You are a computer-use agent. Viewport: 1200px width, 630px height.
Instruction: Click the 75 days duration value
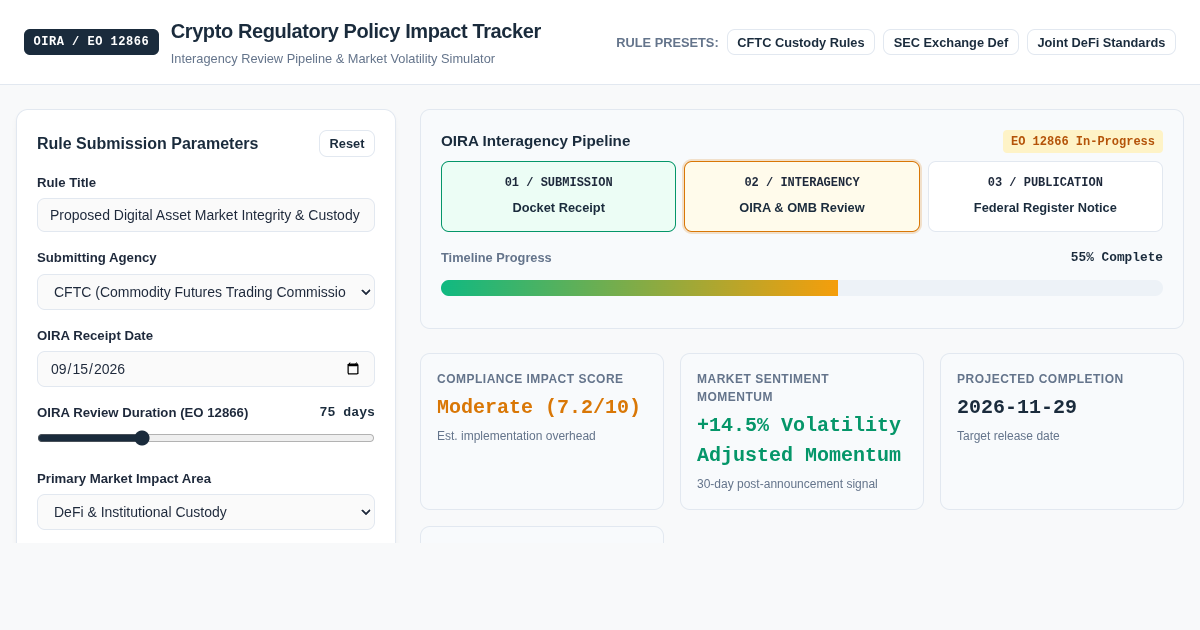click(x=347, y=412)
